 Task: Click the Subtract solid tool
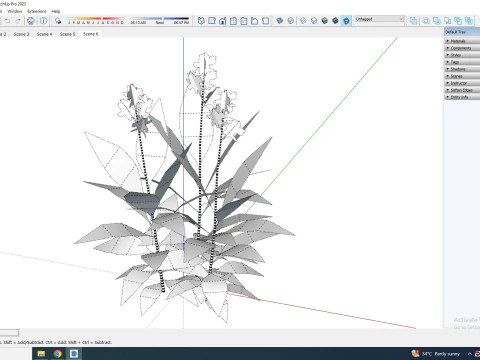point(447,21)
